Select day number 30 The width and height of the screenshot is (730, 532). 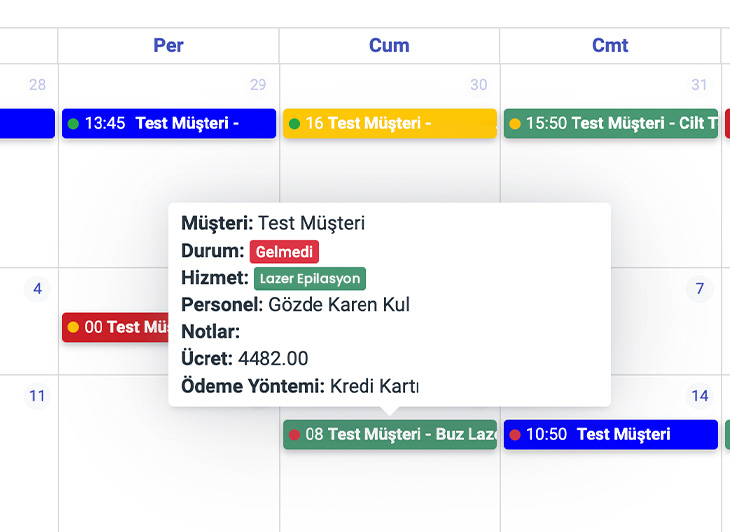click(479, 85)
